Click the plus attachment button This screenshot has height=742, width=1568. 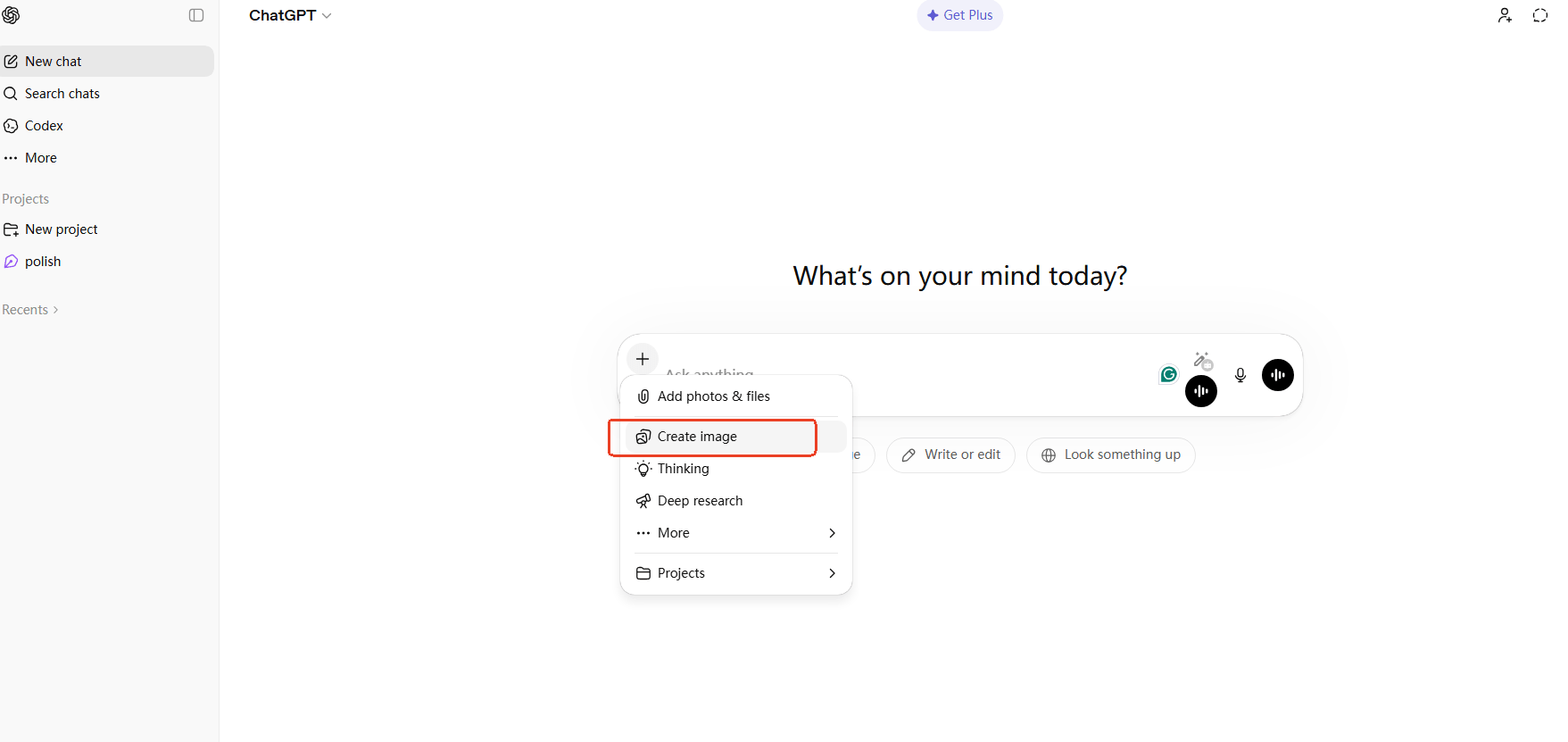pos(643,359)
